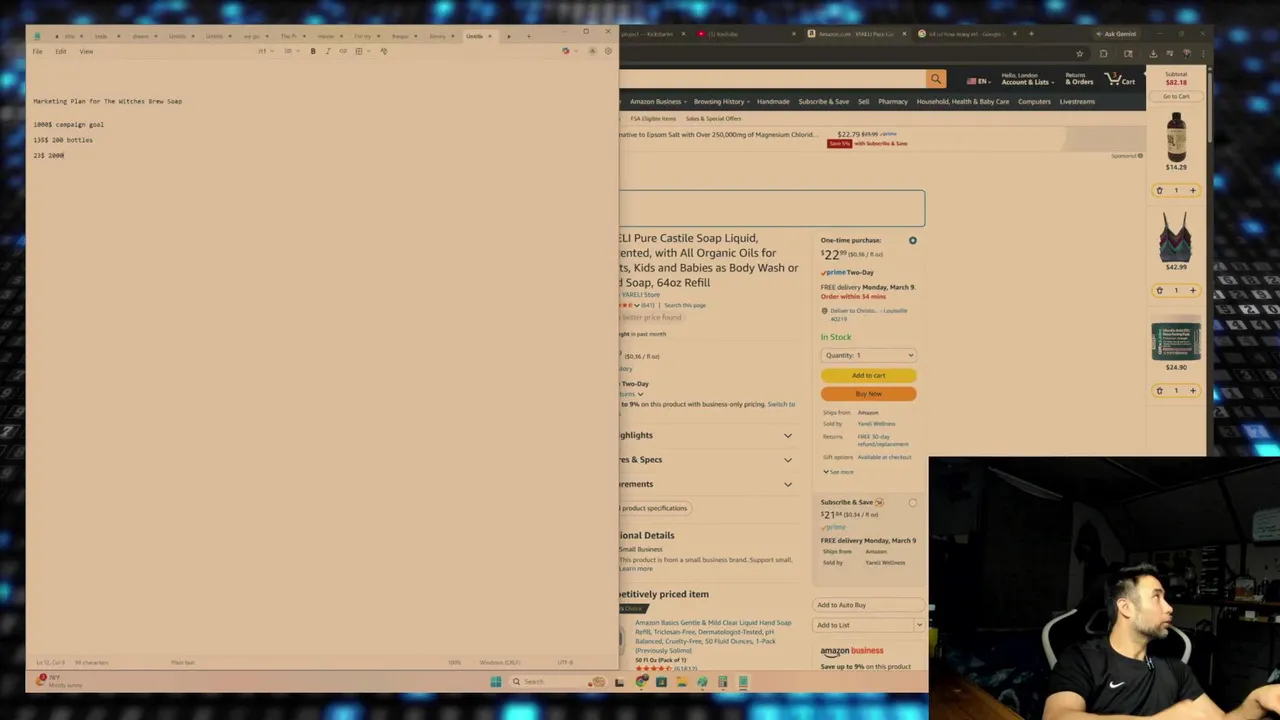Open a new Chrome tab
This screenshot has height=720, width=1280.
(x=1031, y=34)
